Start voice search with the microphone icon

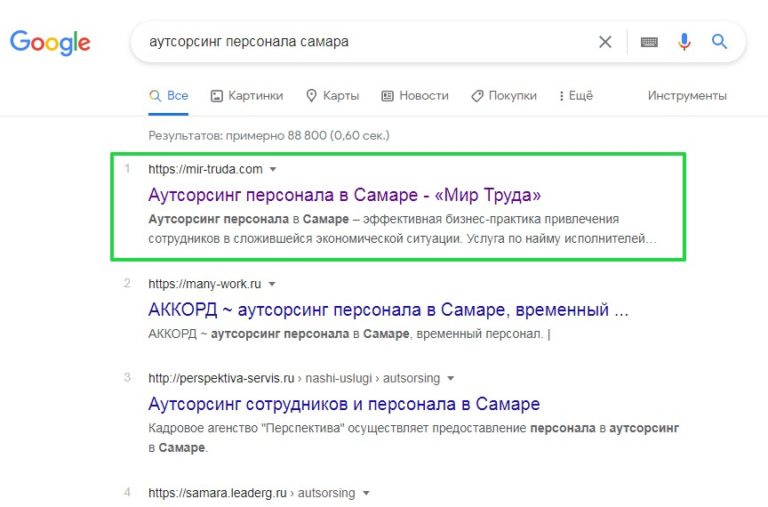tap(684, 42)
